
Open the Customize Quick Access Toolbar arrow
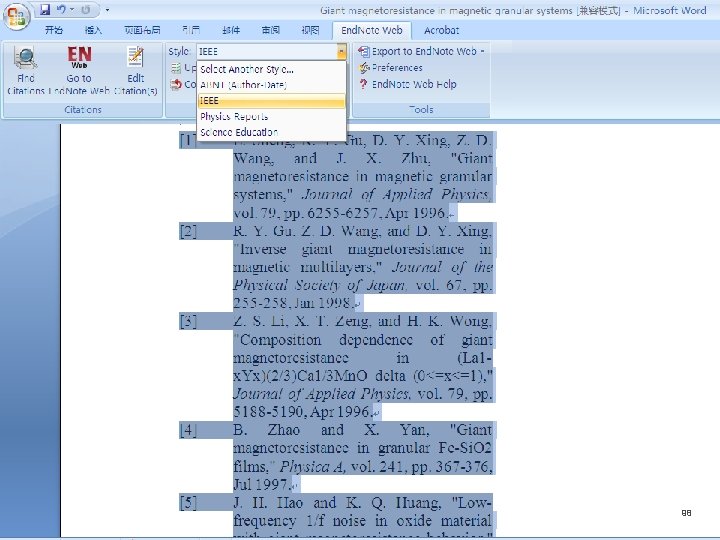tap(107, 10)
